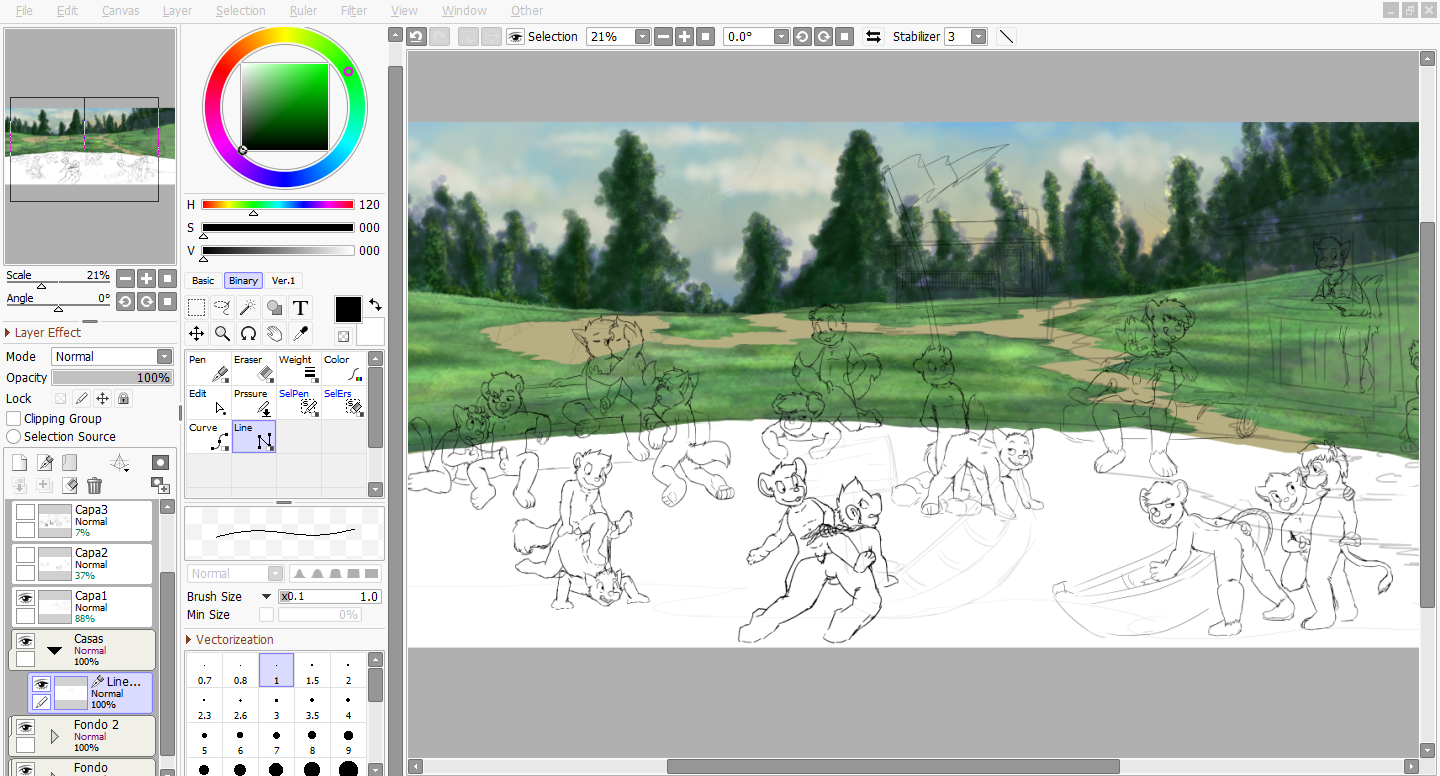This screenshot has height=776, width=1440.
Task: Swap foreground and background colors
Action: [x=375, y=304]
